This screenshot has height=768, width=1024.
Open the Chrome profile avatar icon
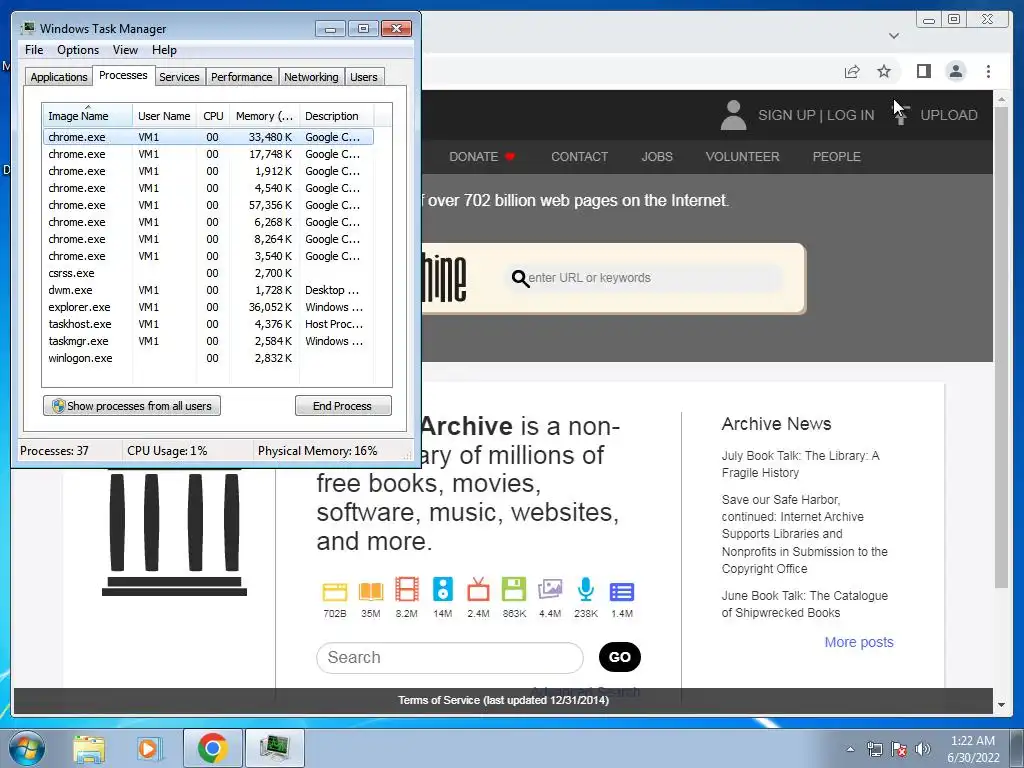[x=955, y=71]
